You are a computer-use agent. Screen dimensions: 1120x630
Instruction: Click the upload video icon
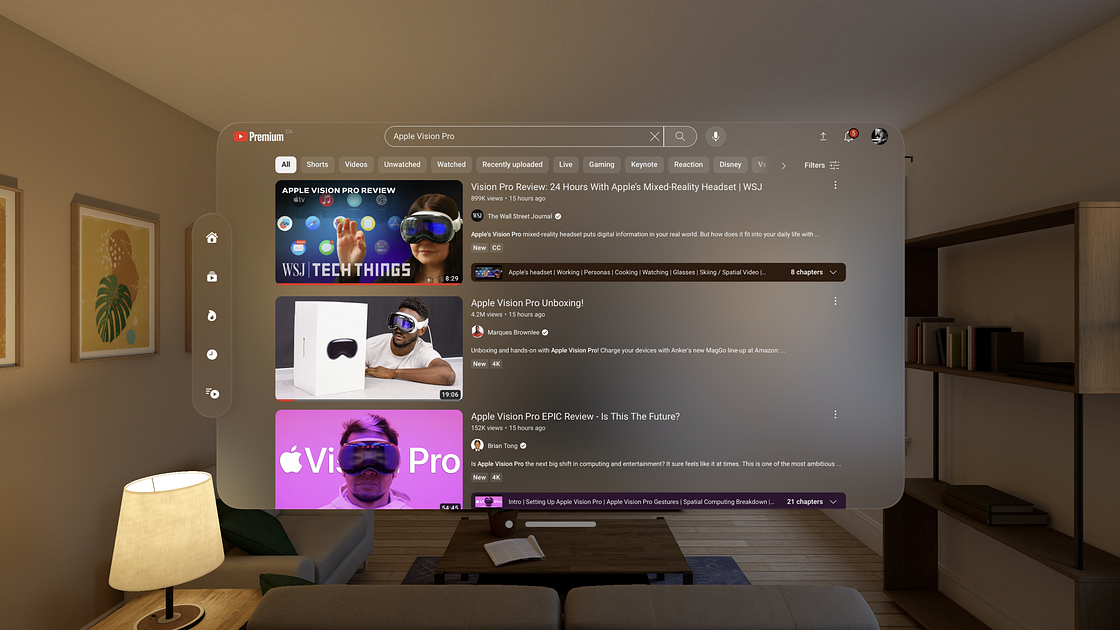click(823, 136)
